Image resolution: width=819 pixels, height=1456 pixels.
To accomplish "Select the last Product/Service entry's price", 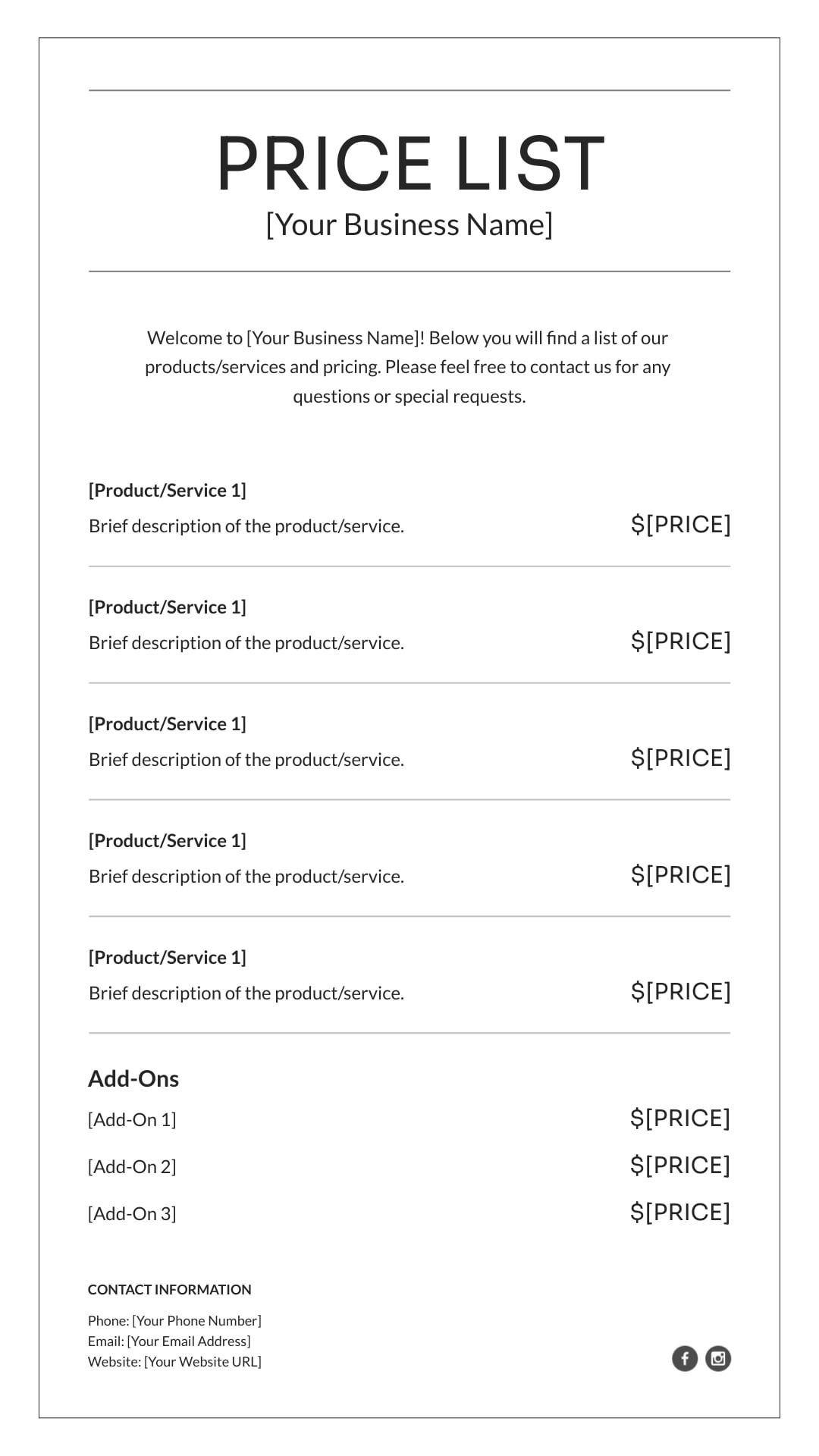I will [681, 991].
